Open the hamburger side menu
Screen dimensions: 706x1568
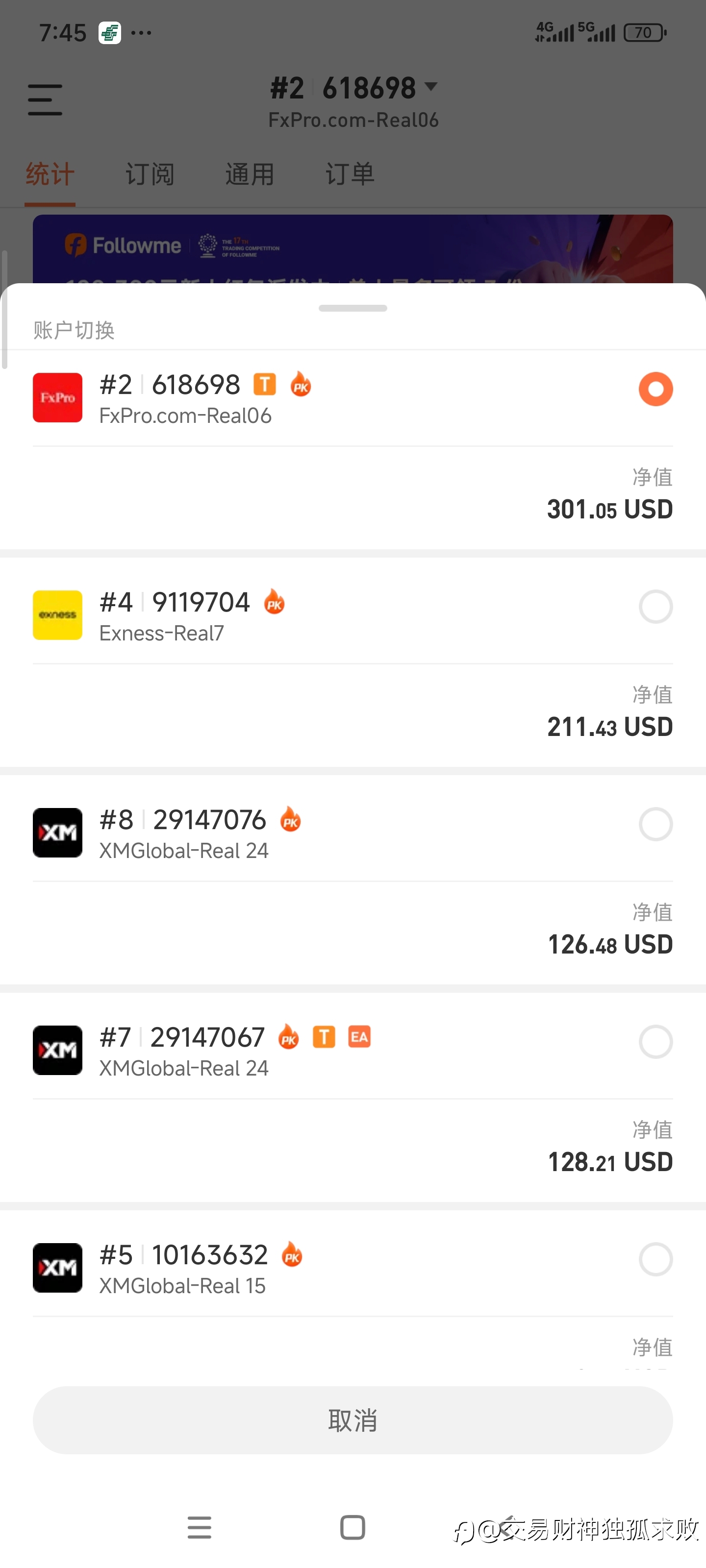(x=45, y=100)
